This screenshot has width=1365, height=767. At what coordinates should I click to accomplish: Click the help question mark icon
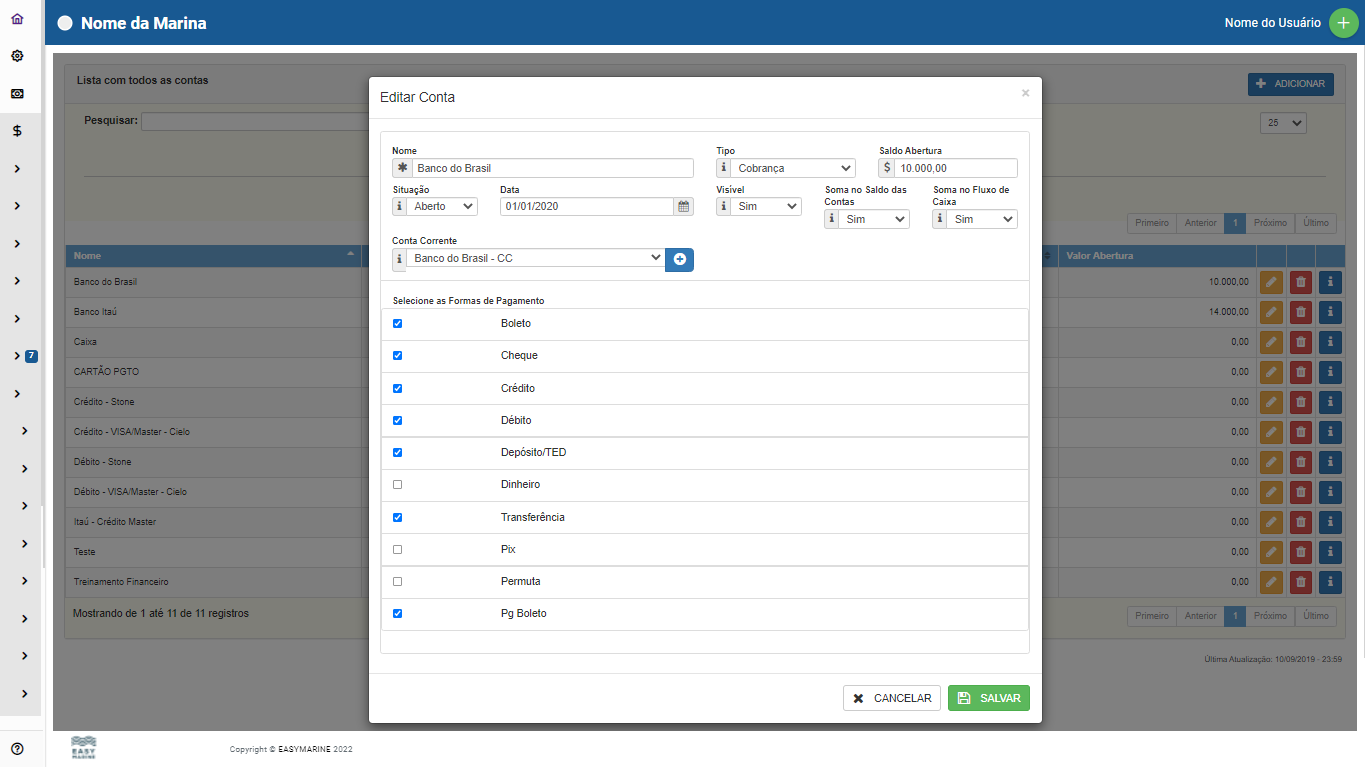(17, 748)
